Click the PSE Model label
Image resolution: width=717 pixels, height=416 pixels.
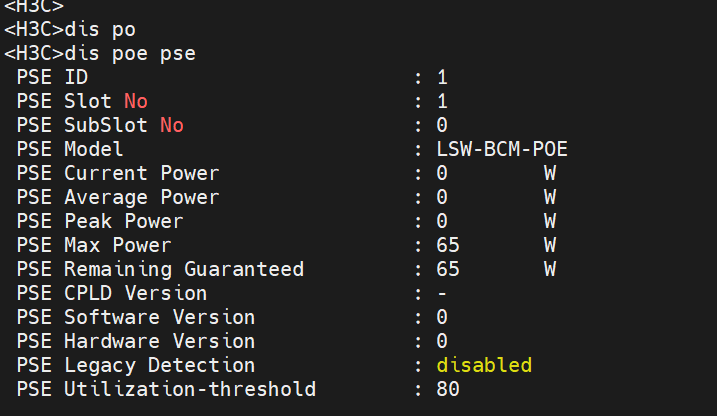coord(70,149)
